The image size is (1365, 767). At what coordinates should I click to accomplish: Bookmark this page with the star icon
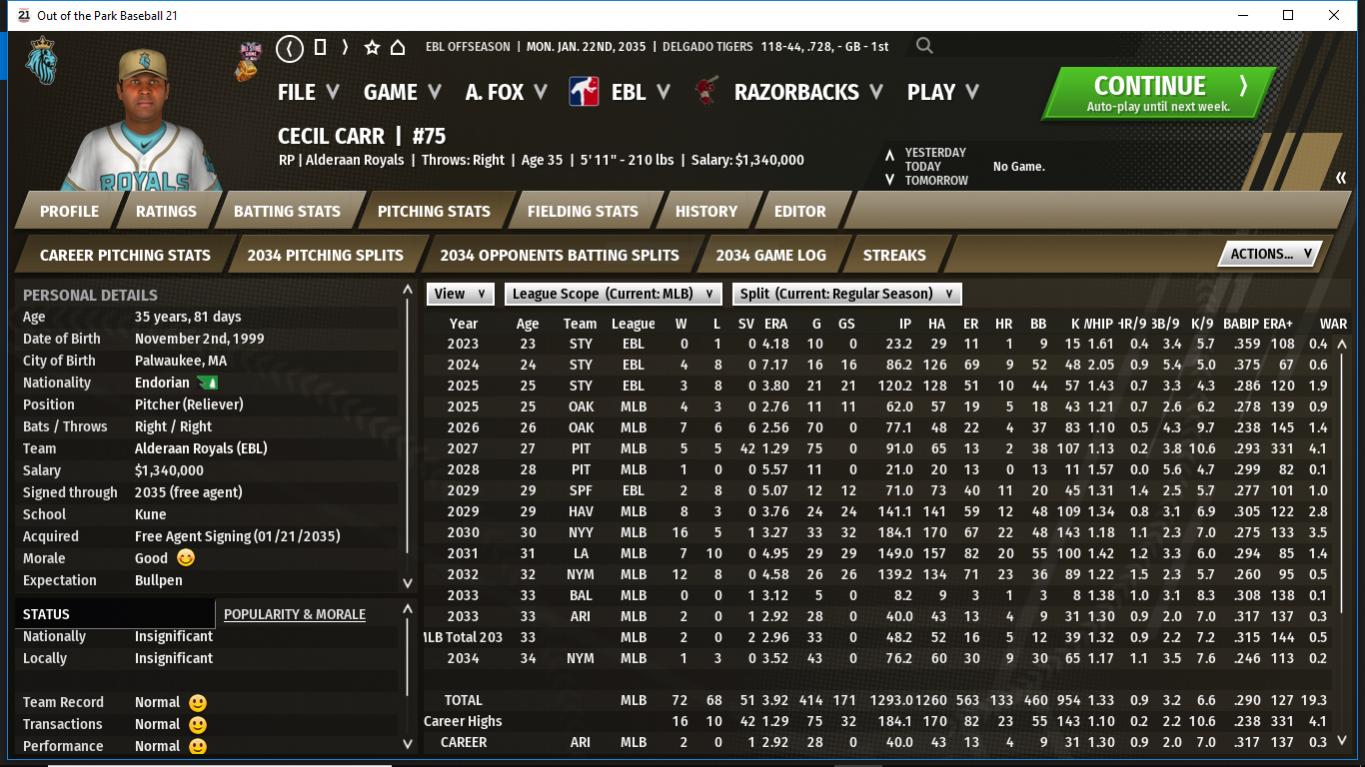click(x=372, y=47)
